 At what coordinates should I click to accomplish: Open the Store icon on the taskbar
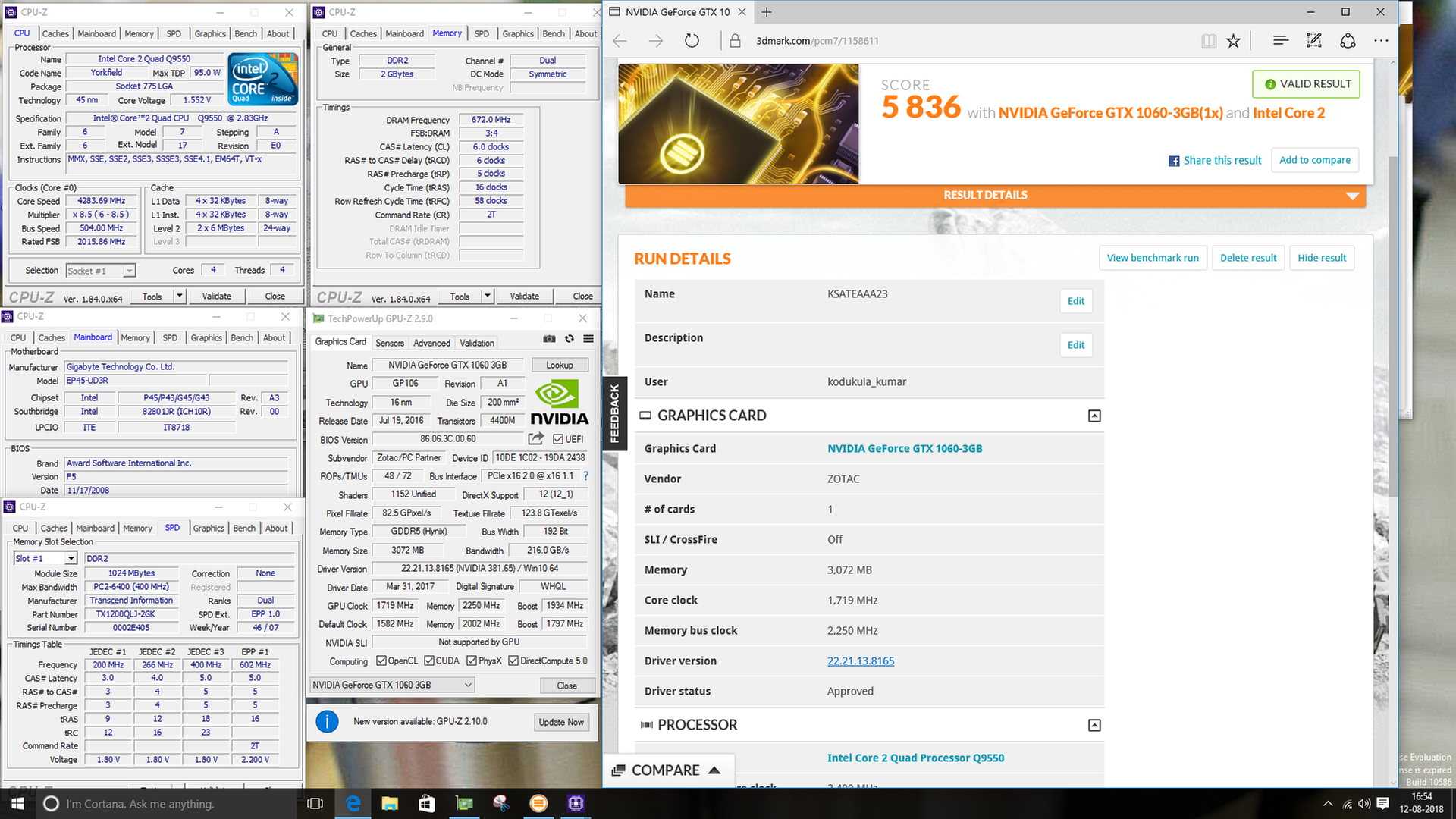click(427, 804)
